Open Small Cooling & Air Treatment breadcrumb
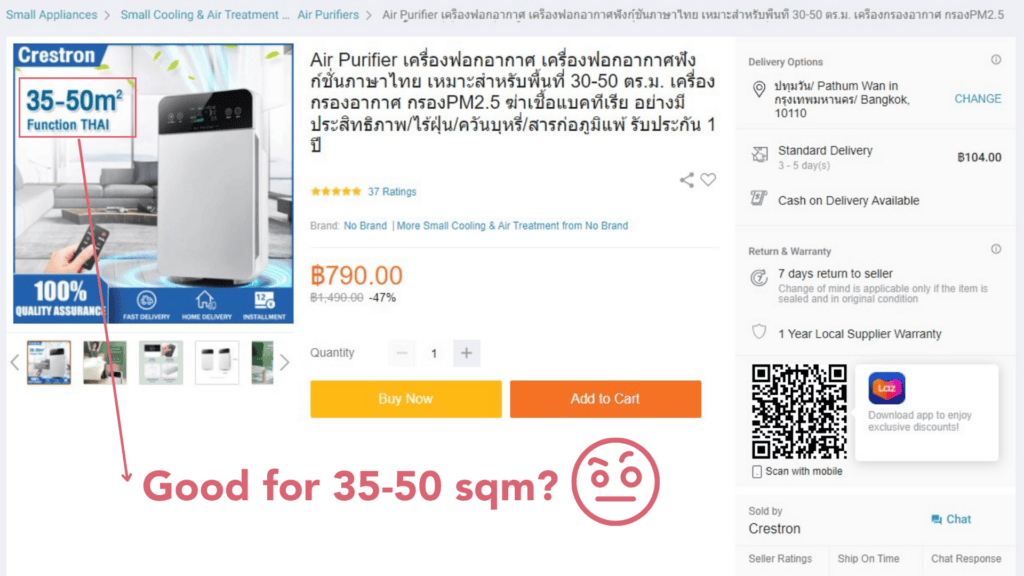The image size is (1024, 576). pos(204,14)
